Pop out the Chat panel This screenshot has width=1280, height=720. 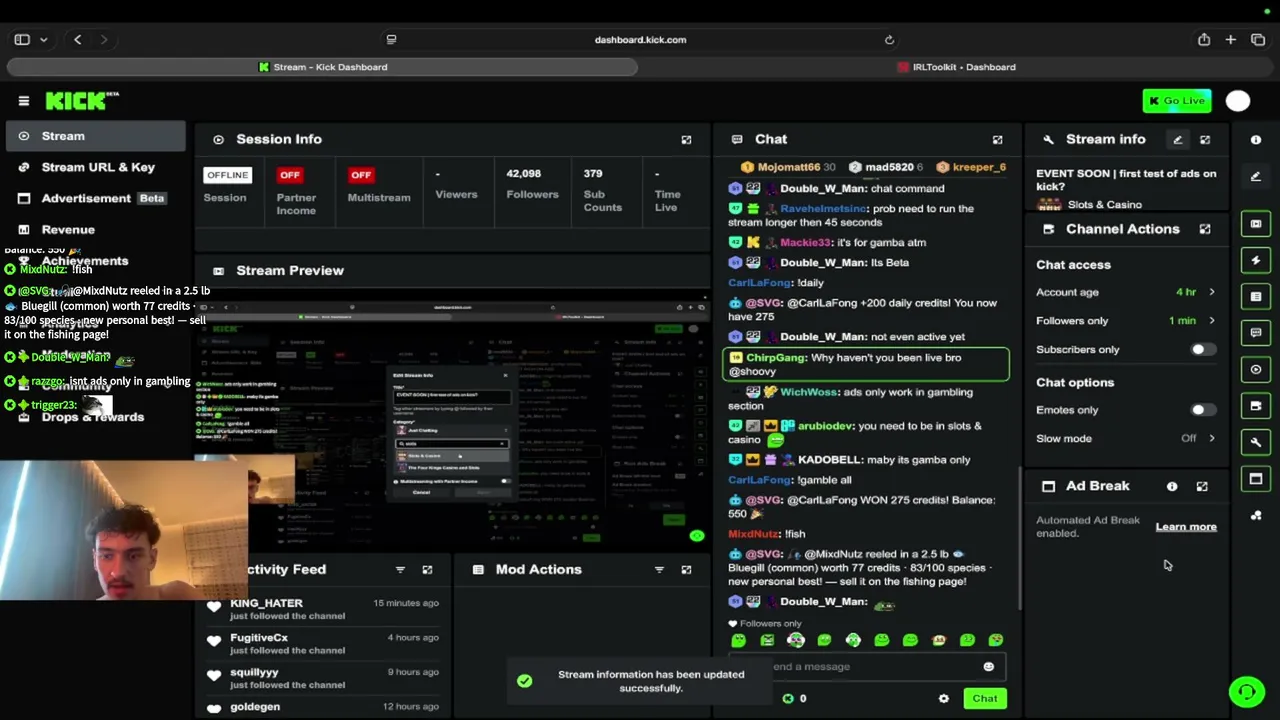pos(997,140)
